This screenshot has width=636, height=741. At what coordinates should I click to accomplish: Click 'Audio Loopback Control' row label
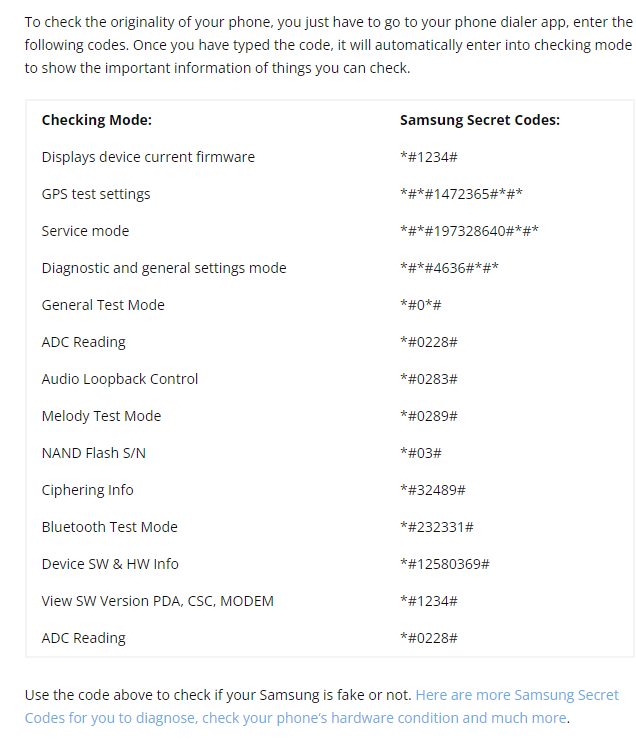(x=120, y=379)
